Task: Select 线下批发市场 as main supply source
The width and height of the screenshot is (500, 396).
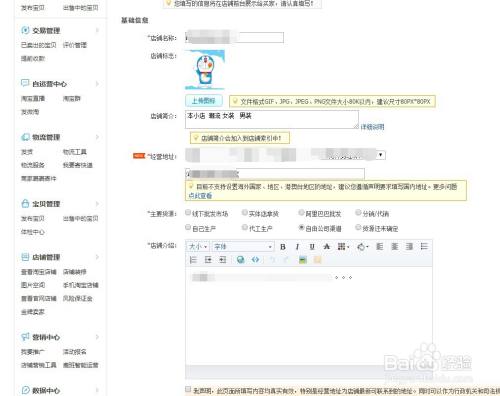Action: tap(188, 213)
